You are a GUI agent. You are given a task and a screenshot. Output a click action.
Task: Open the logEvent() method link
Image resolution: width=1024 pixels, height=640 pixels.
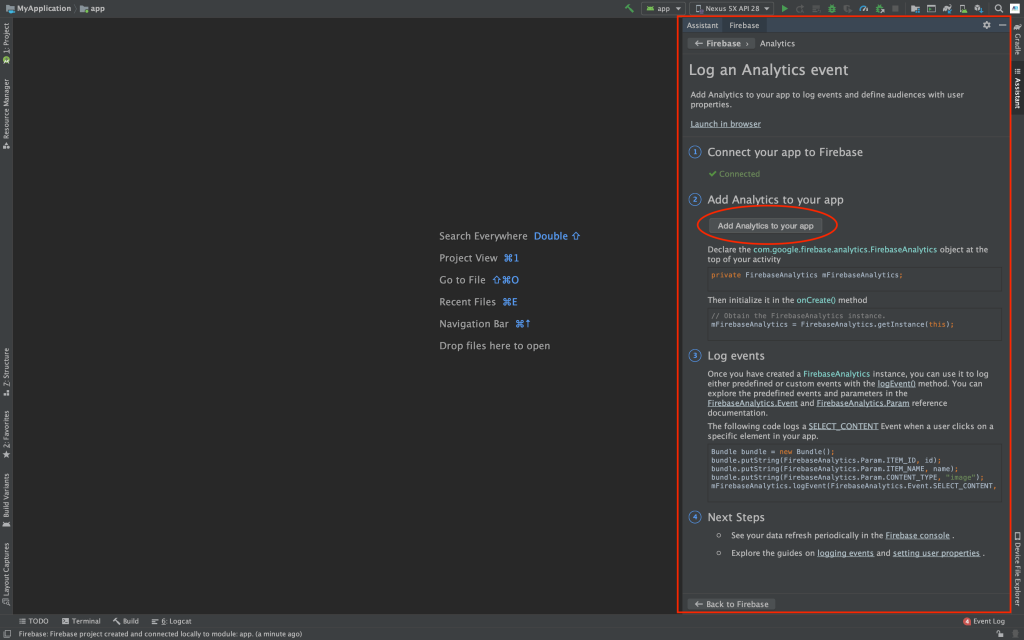896,383
